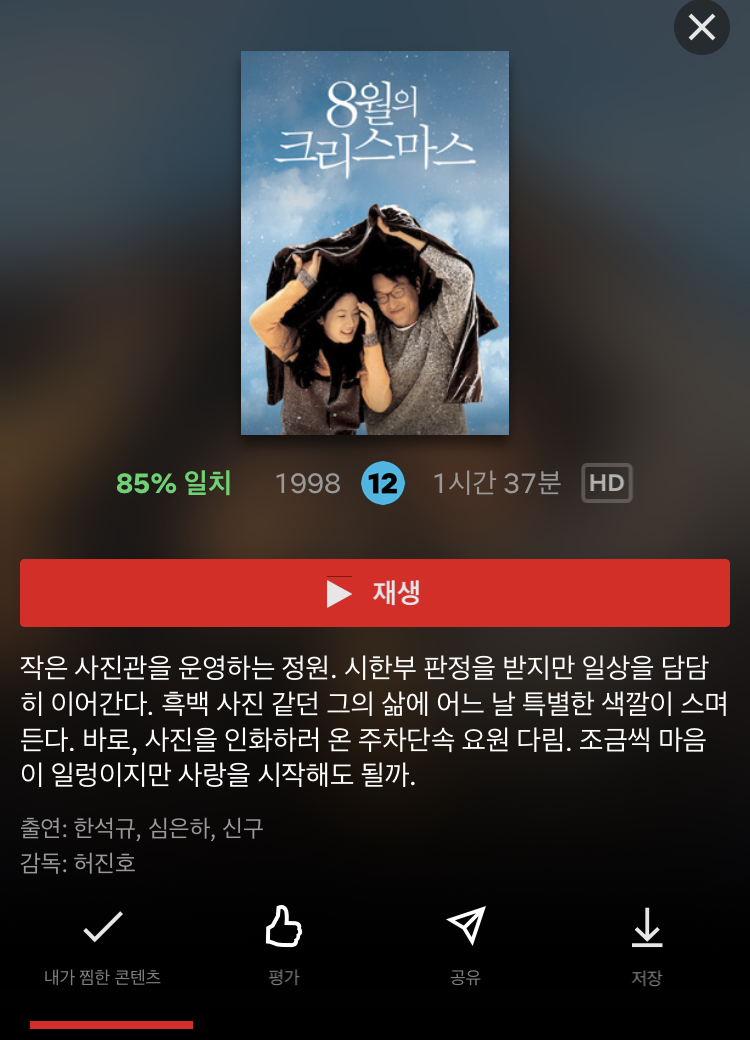
Task: Click the 공유 label
Action: click(466, 977)
